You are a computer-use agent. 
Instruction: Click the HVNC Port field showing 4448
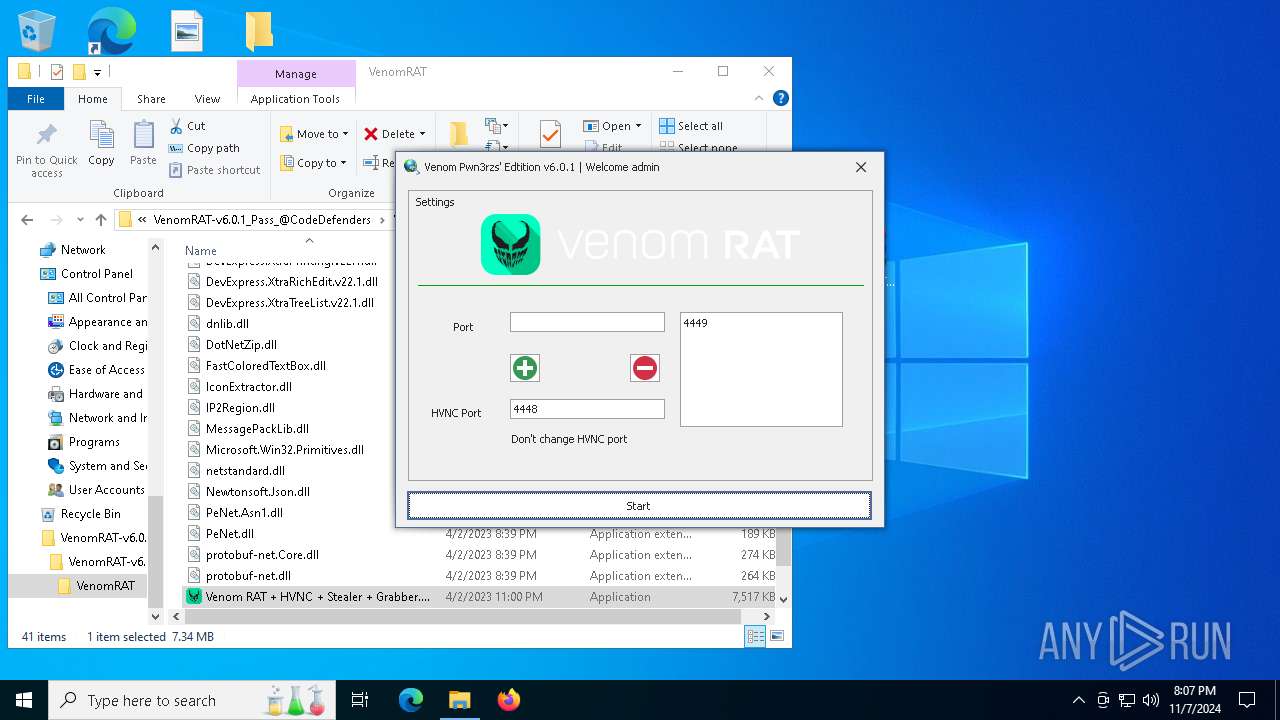(x=587, y=408)
